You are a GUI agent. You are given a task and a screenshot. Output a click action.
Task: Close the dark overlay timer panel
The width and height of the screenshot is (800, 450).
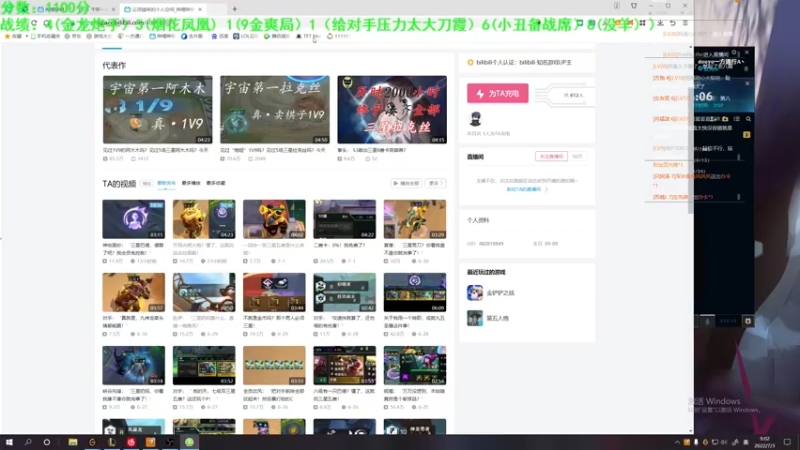747,83
